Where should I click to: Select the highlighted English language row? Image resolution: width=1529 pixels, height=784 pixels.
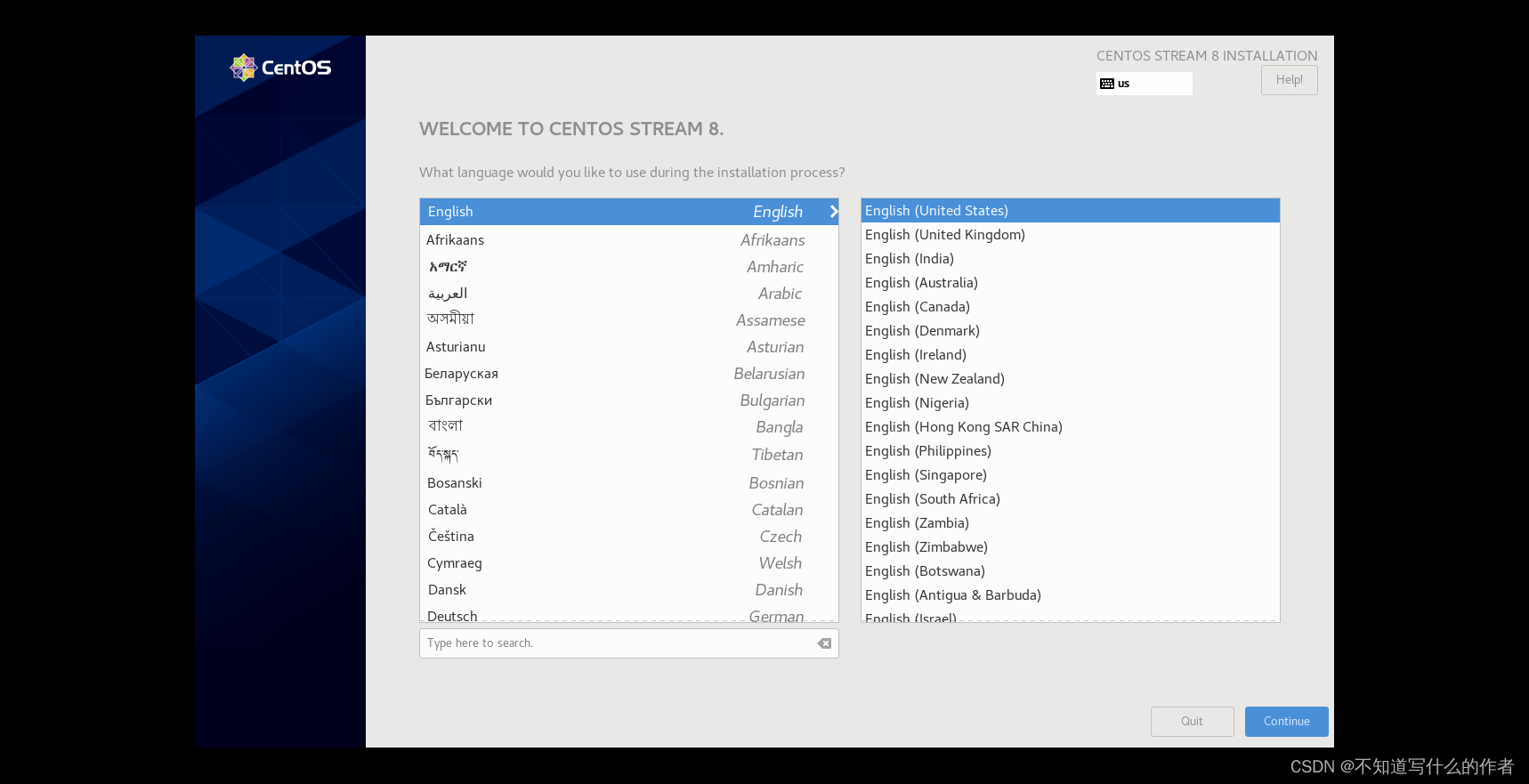tap(629, 212)
